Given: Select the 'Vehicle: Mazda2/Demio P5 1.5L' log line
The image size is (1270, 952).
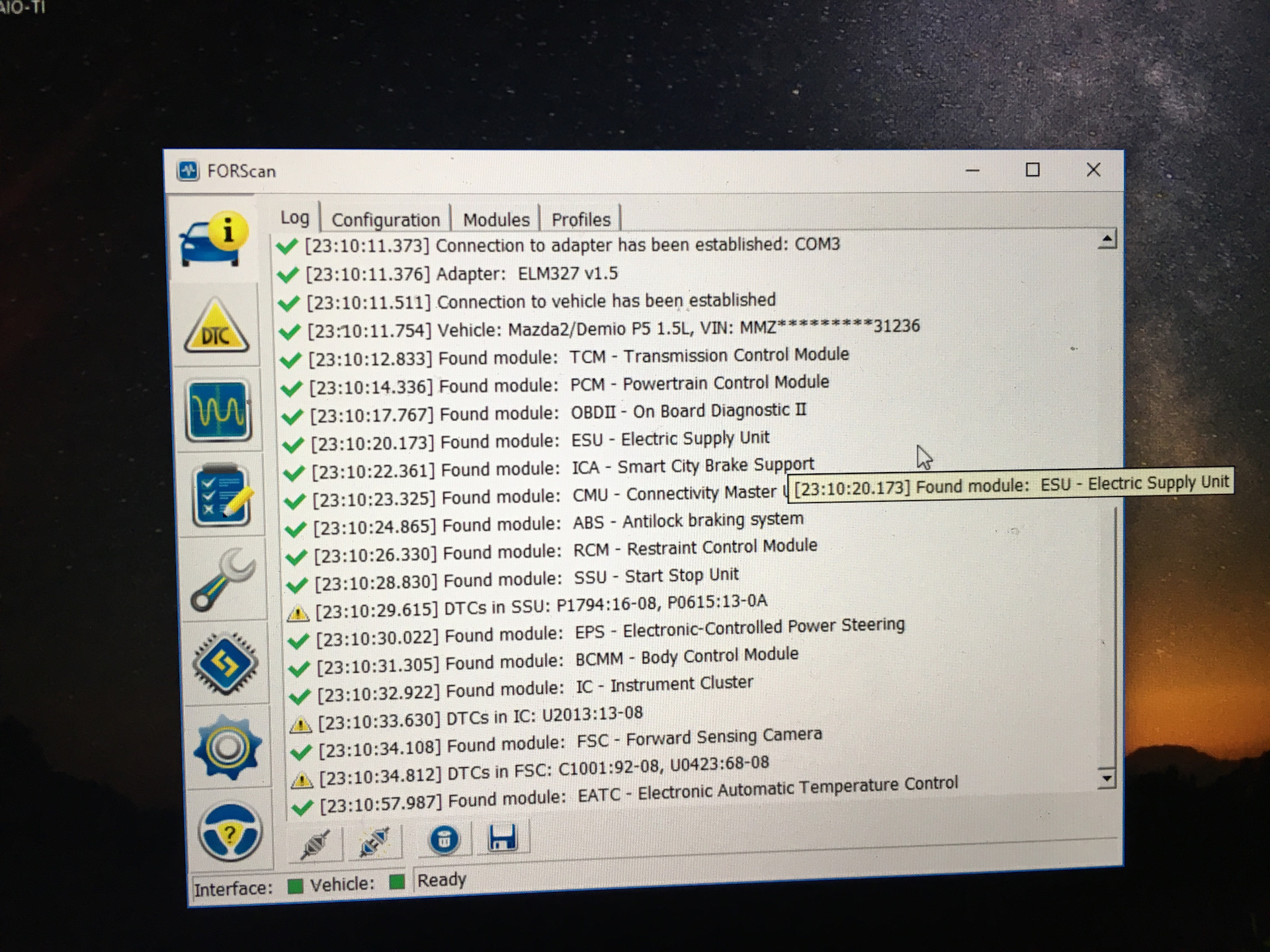Looking at the screenshot, I should (600, 329).
